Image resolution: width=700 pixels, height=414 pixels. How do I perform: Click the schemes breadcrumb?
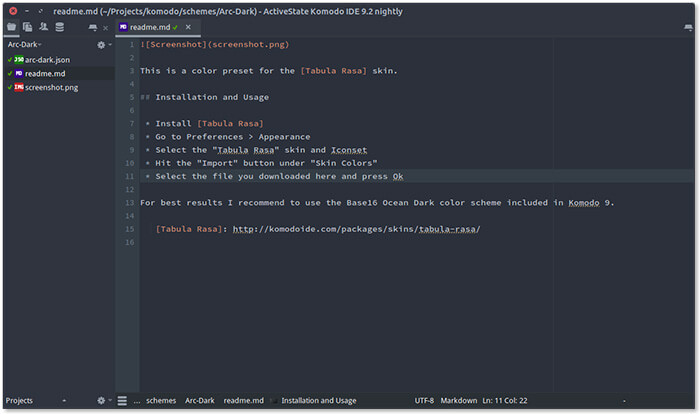pyautogui.click(x=161, y=401)
